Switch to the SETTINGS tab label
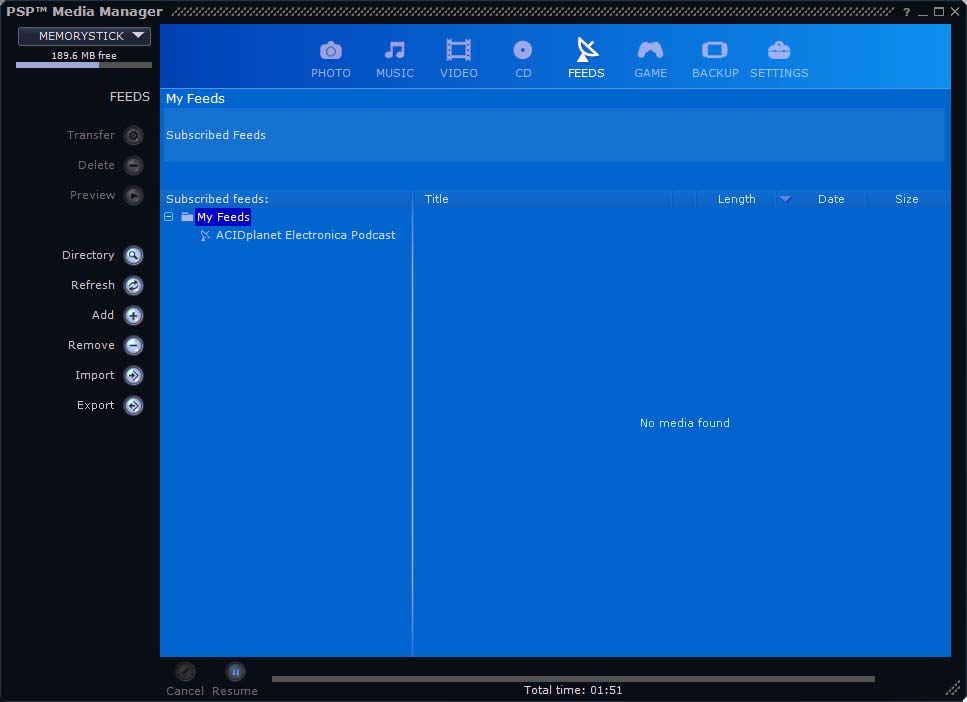 point(779,73)
